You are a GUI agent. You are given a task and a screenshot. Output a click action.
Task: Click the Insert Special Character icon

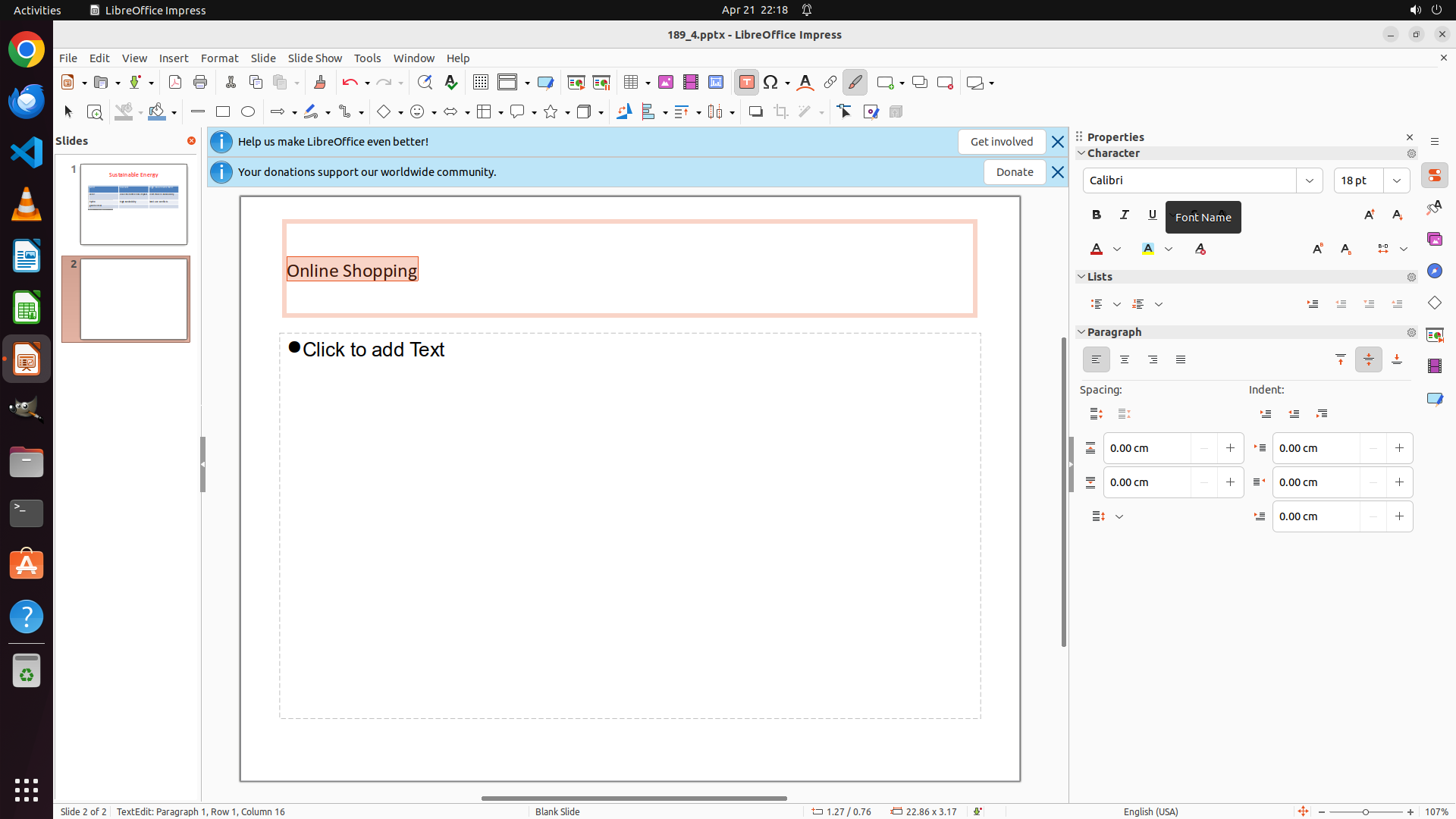coord(771,83)
